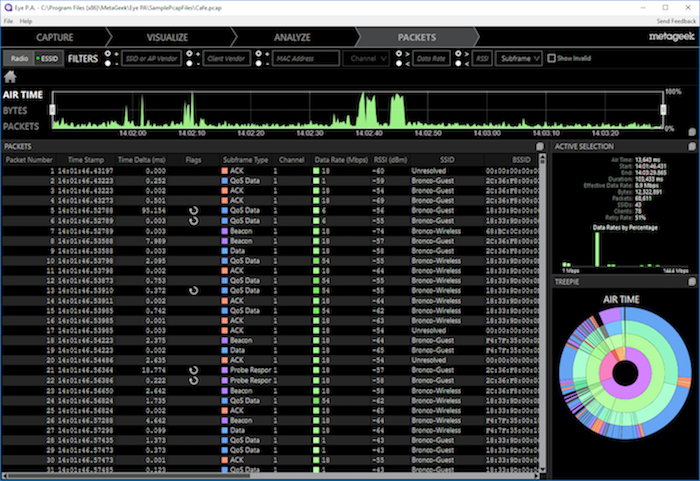This screenshot has width=700, height=481.
Task: Click the Send Feedback link
Action: [x=676, y=21]
